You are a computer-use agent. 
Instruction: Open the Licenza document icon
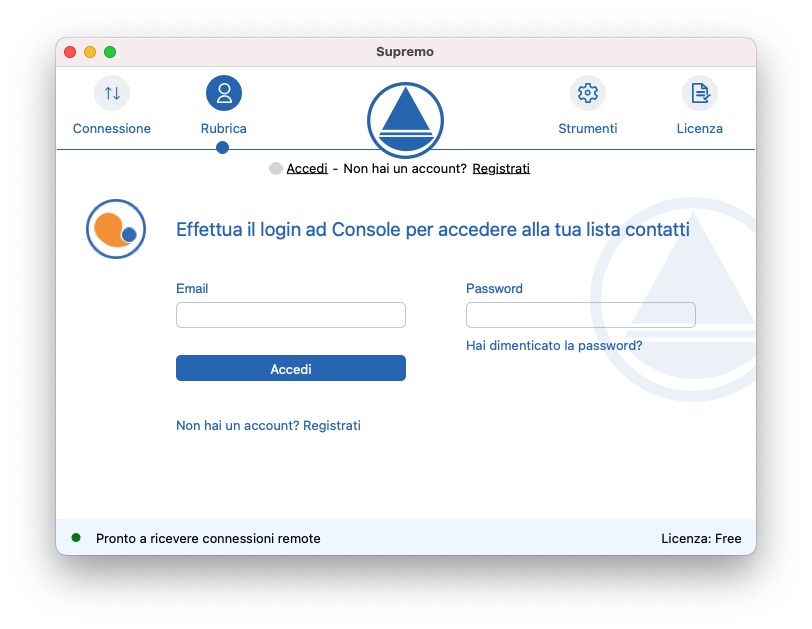[700, 93]
